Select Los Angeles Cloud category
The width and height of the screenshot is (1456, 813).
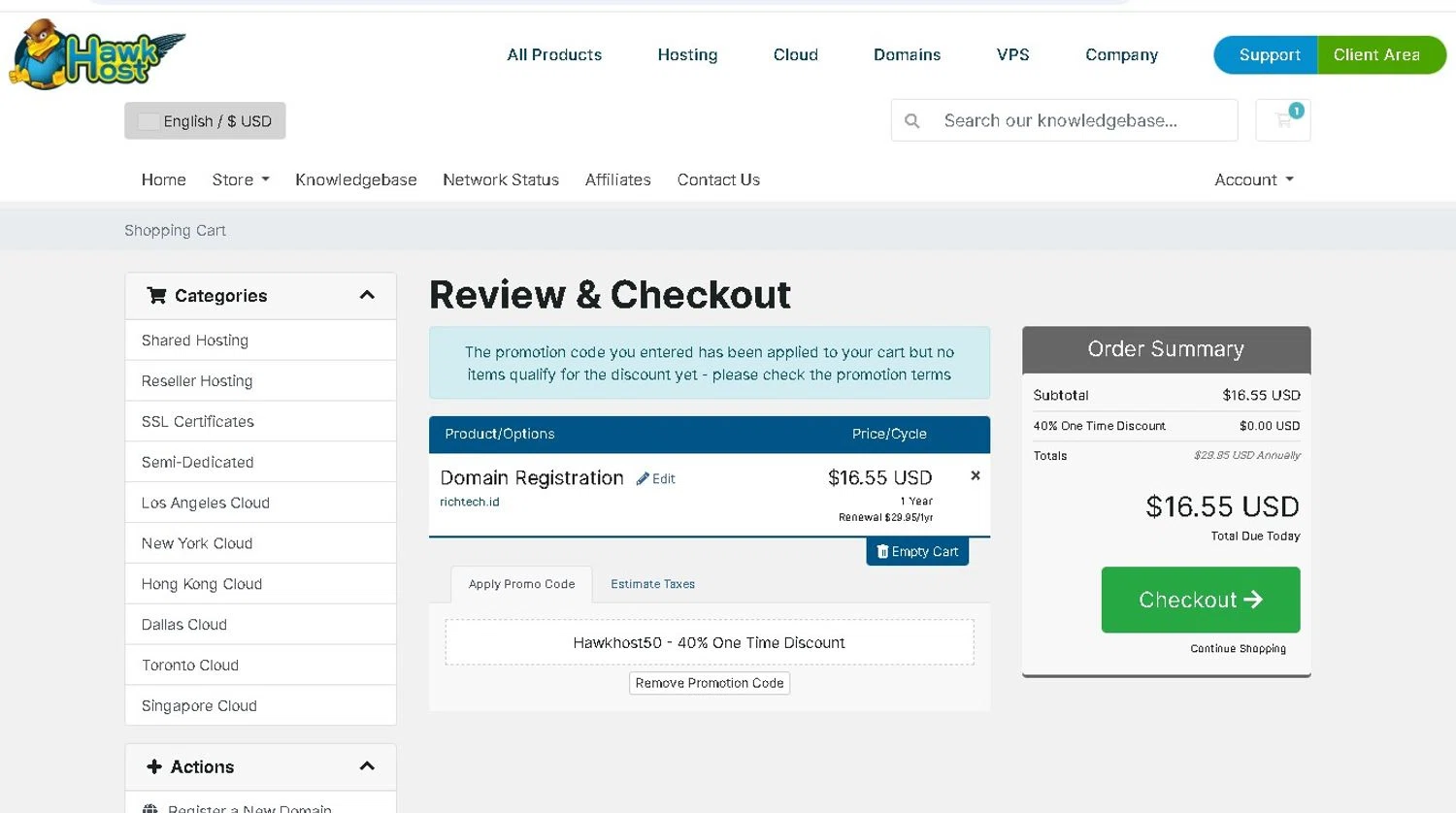[260, 503]
